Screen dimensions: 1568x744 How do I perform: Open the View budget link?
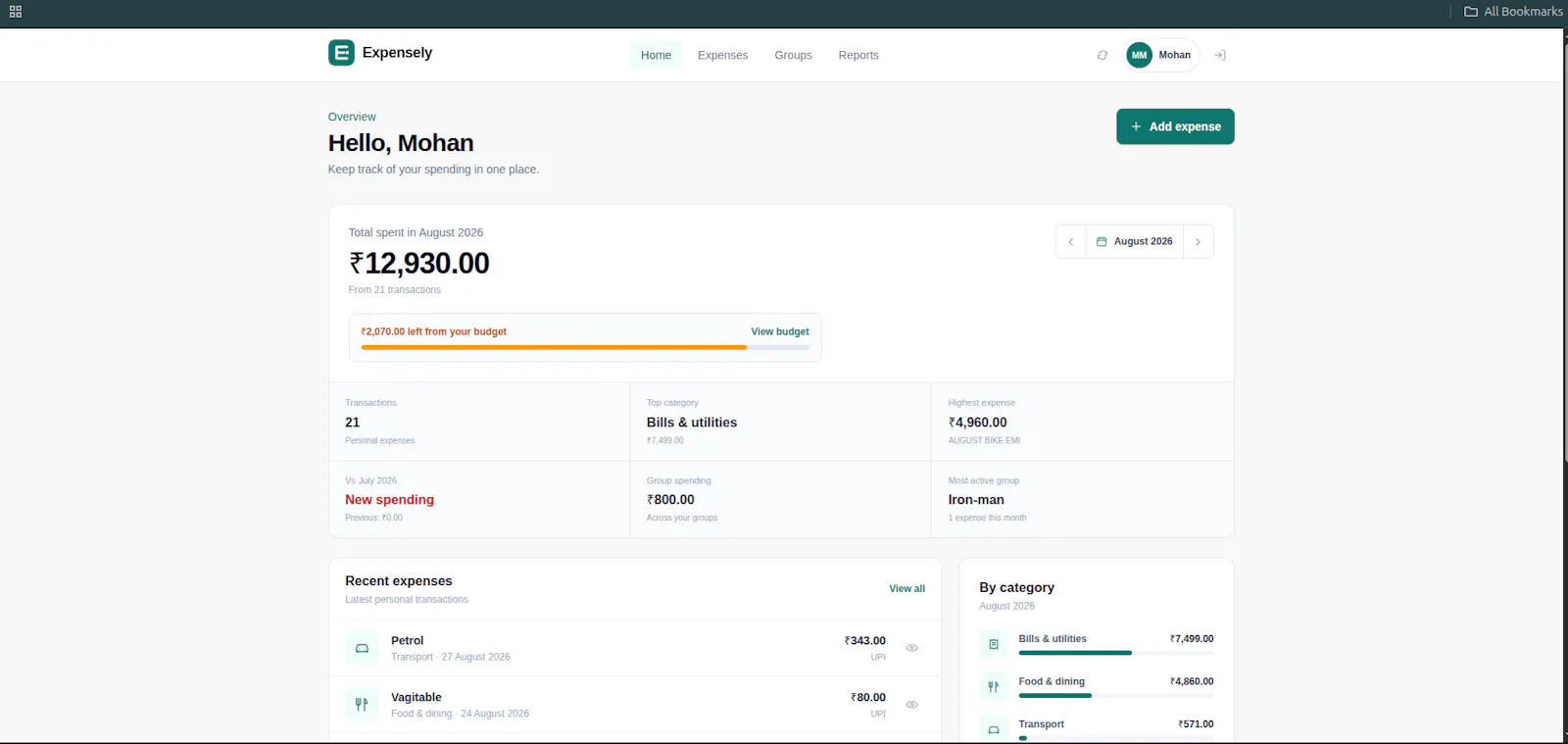[780, 331]
